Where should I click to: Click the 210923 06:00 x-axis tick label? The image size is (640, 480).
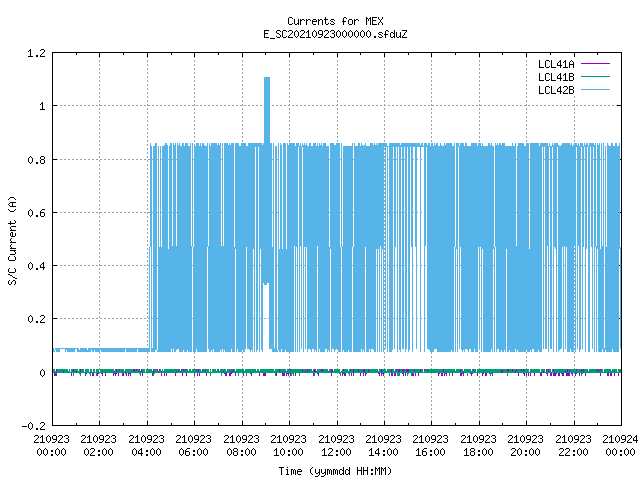[193, 445]
